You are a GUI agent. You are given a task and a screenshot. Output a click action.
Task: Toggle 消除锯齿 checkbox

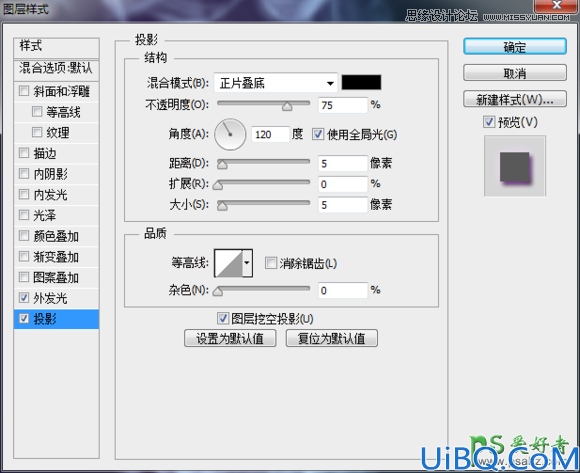(271, 263)
